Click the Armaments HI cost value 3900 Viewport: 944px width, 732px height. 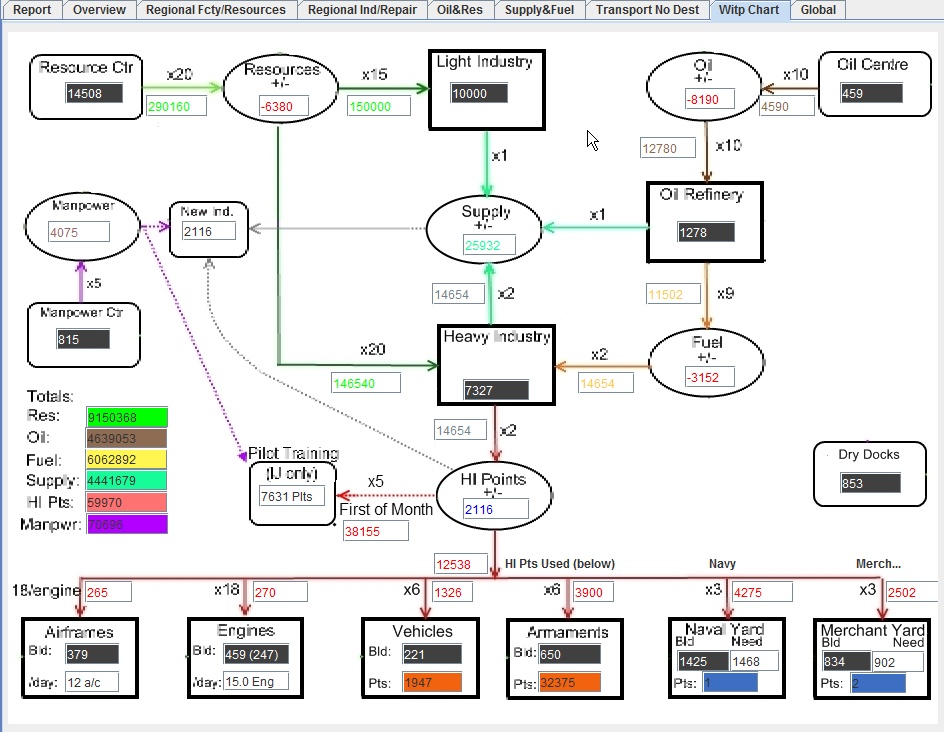coord(592,592)
